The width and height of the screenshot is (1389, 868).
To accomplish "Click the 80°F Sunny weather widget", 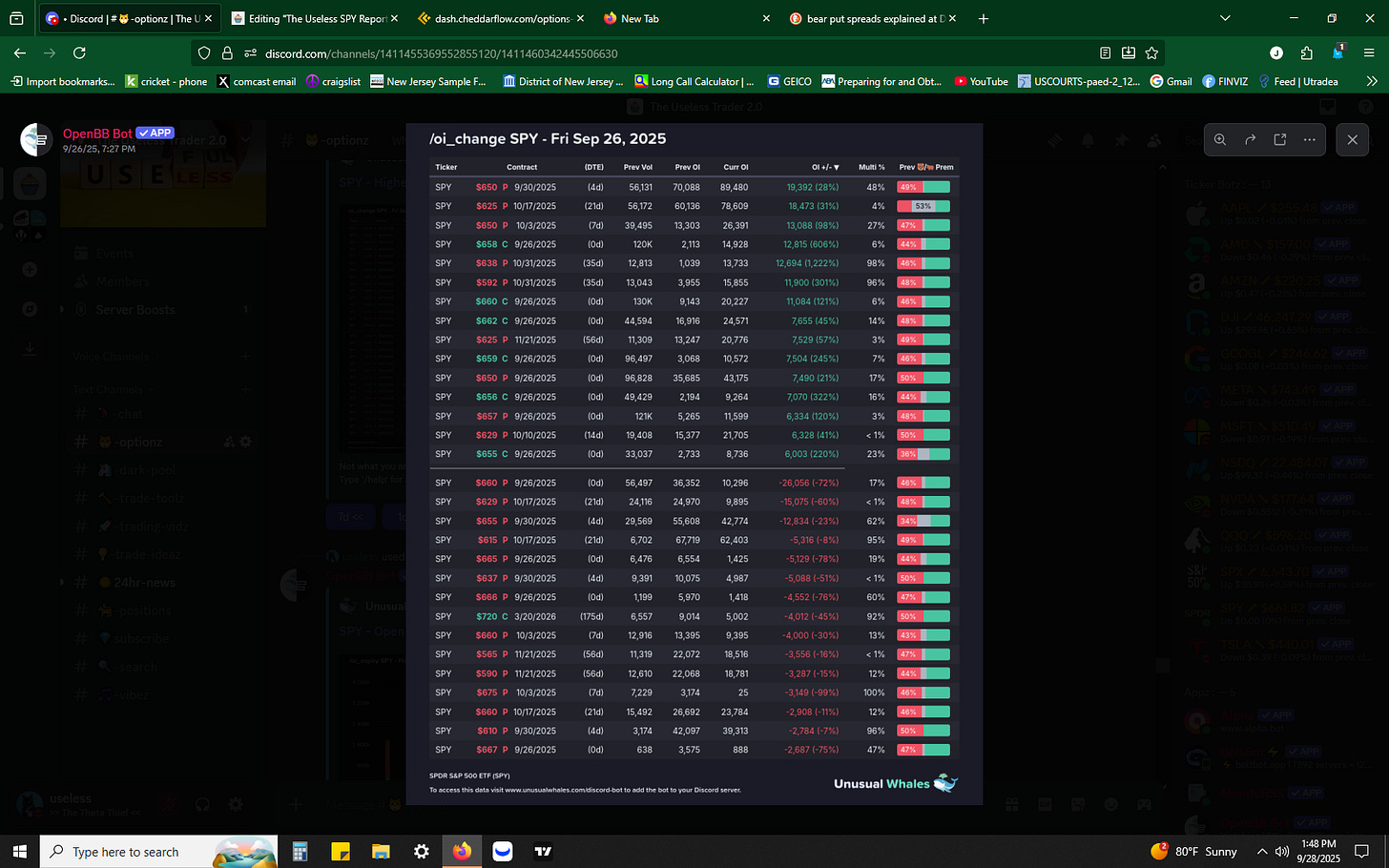I will [x=1194, y=851].
